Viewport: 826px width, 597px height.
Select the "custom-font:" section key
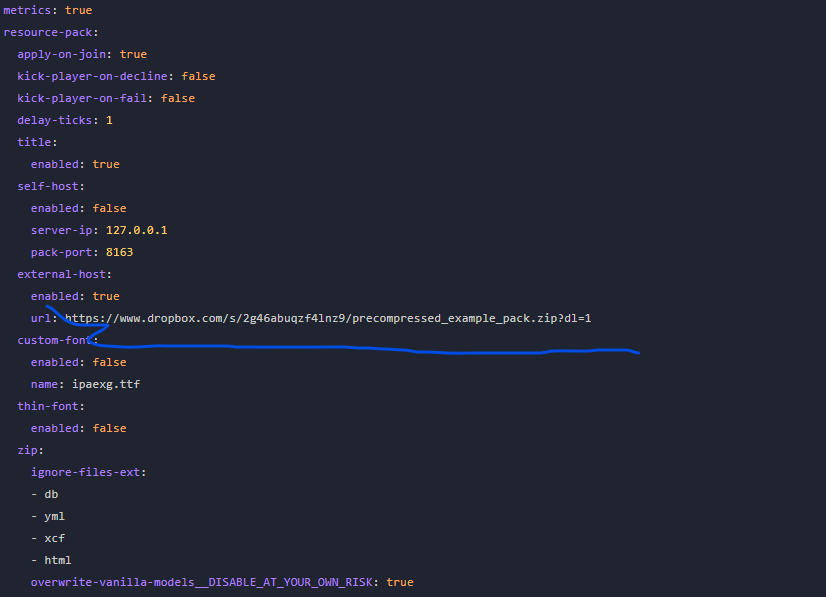click(x=58, y=340)
